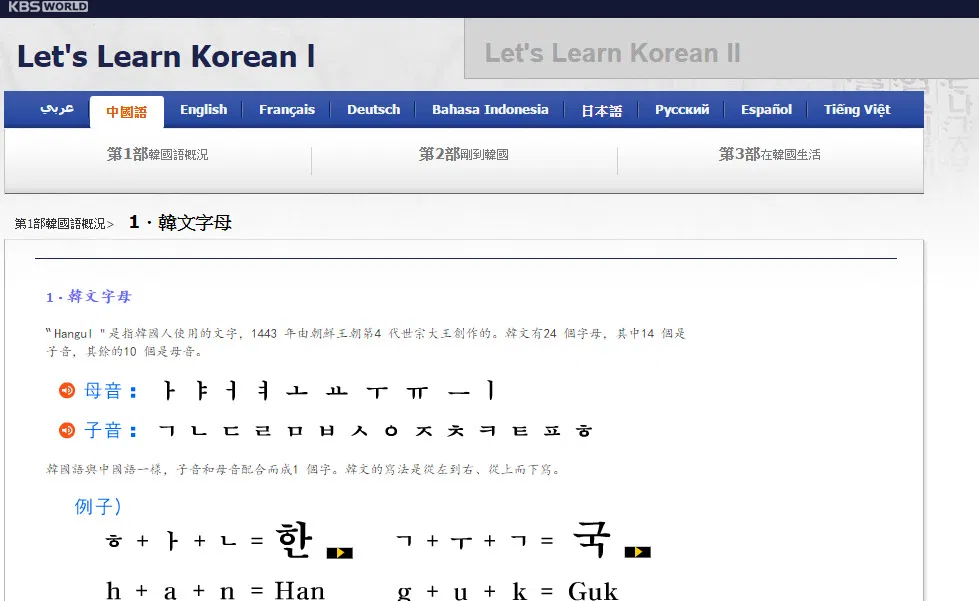
Task: Open 第2部 剛到韓國 section menu
Action: 464,155
